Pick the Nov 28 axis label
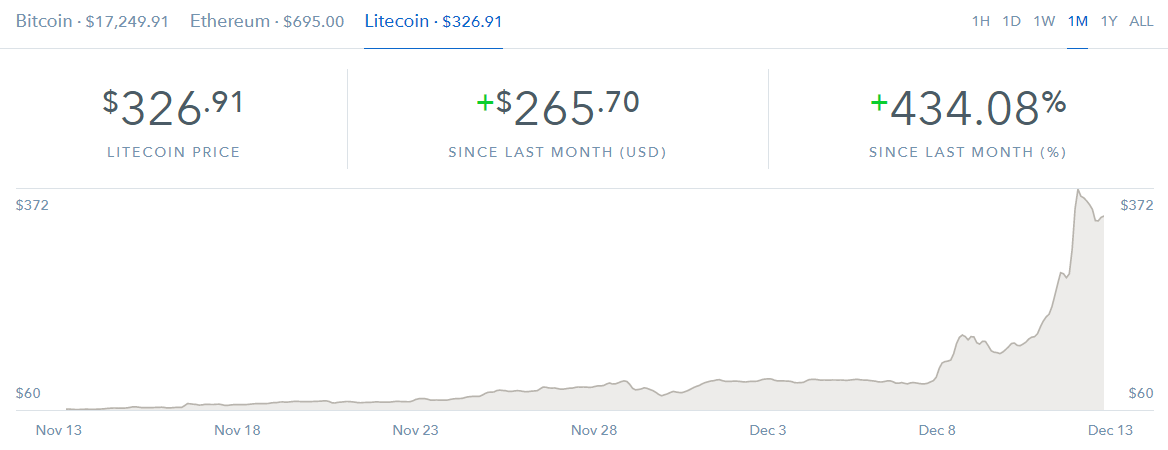Viewport: 1168px width, 450px height. 594,431
